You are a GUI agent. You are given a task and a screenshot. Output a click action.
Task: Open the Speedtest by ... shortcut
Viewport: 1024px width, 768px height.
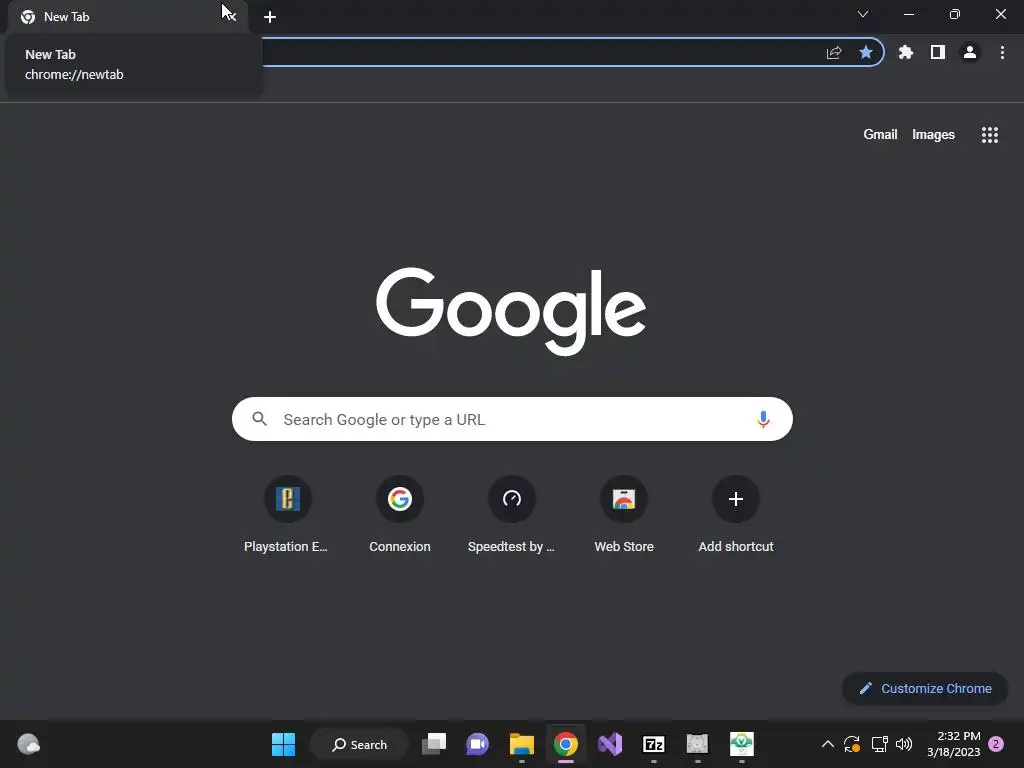pyautogui.click(x=511, y=515)
